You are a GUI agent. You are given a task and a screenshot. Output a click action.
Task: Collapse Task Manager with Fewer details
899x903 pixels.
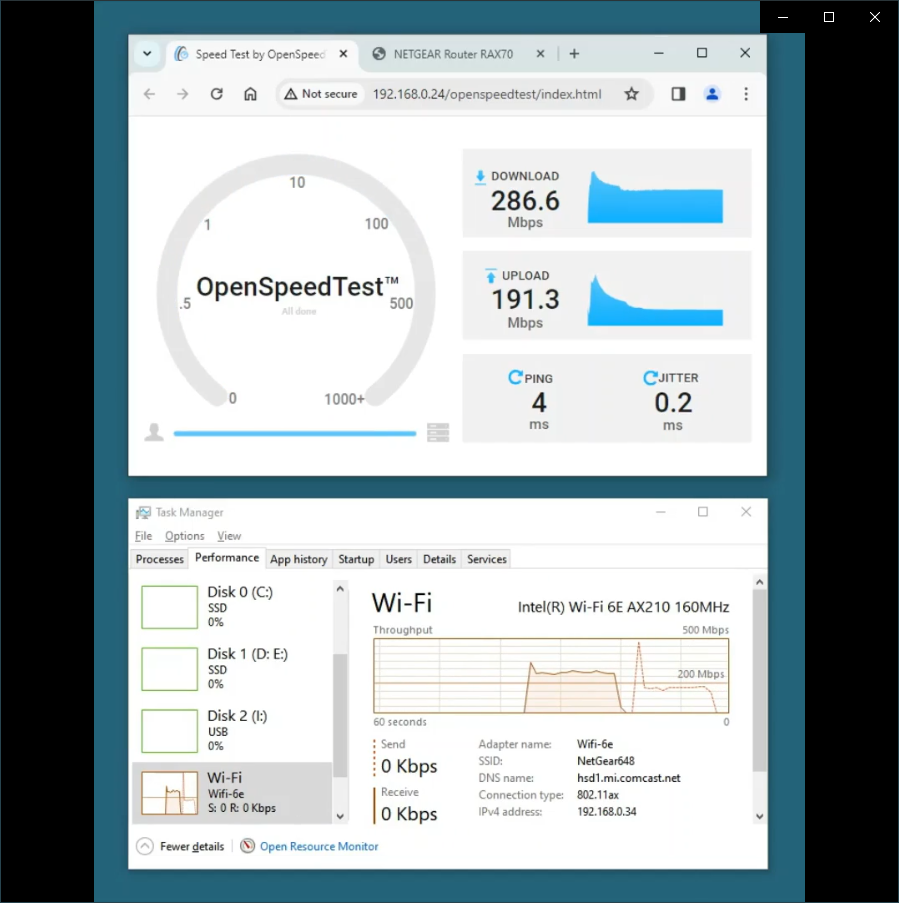[x=180, y=846]
